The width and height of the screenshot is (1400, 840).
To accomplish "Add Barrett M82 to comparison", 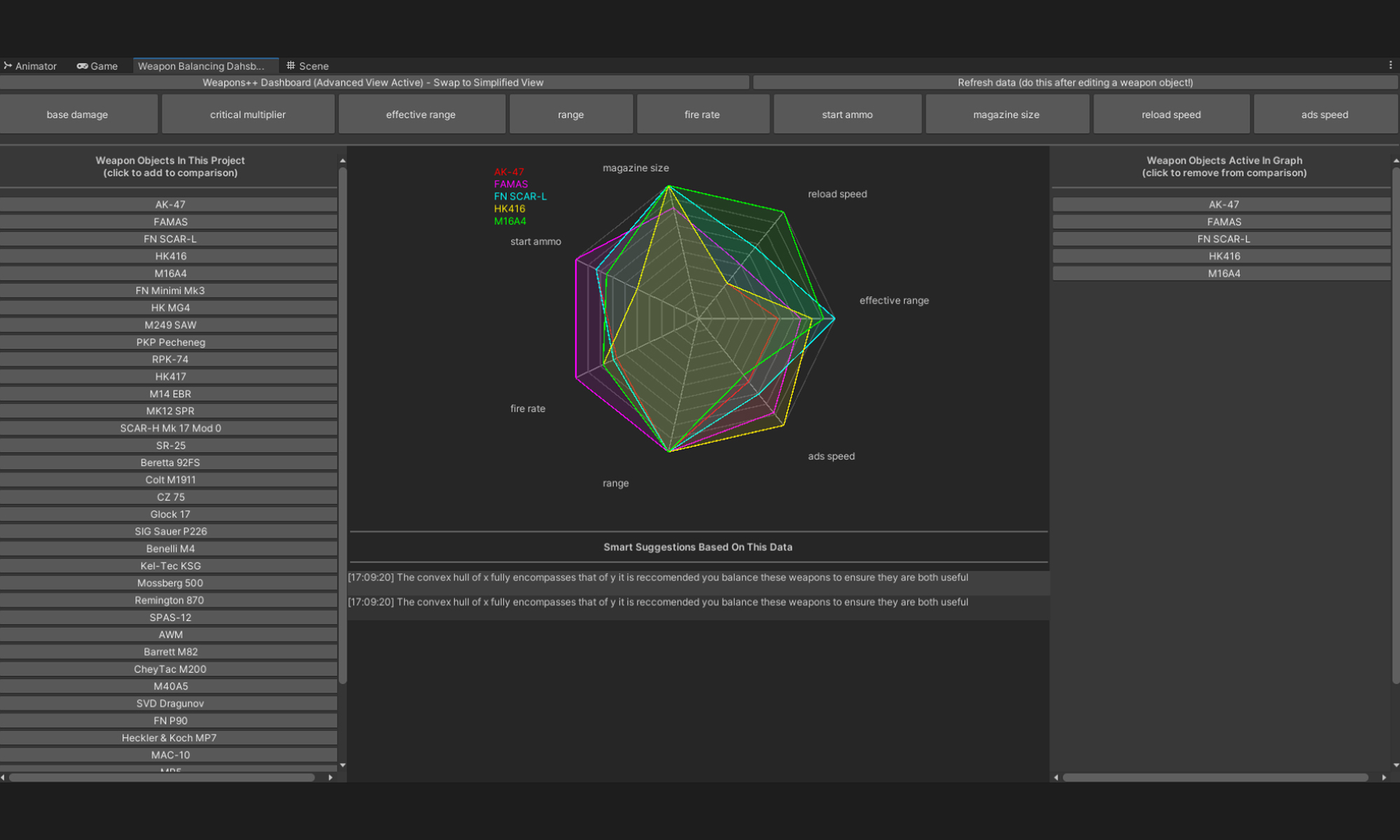I will pyautogui.click(x=169, y=652).
